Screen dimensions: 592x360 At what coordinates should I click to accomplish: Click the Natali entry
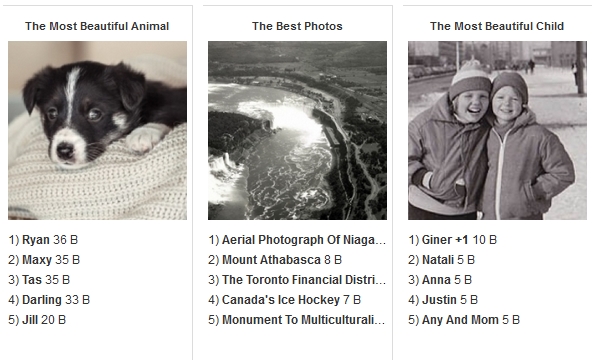coord(438,260)
